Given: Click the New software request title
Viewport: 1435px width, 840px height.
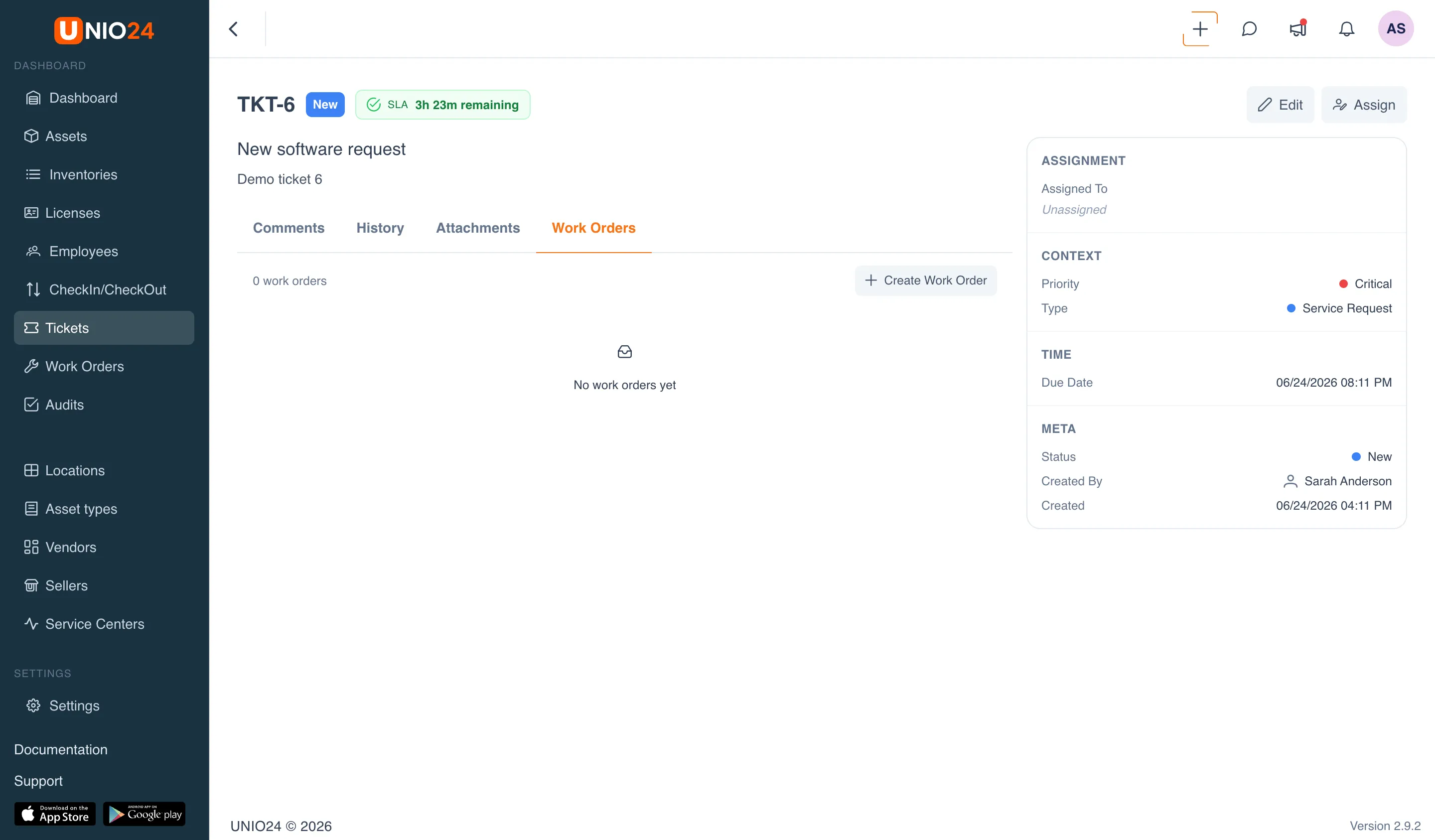Looking at the screenshot, I should [x=321, y=149].
